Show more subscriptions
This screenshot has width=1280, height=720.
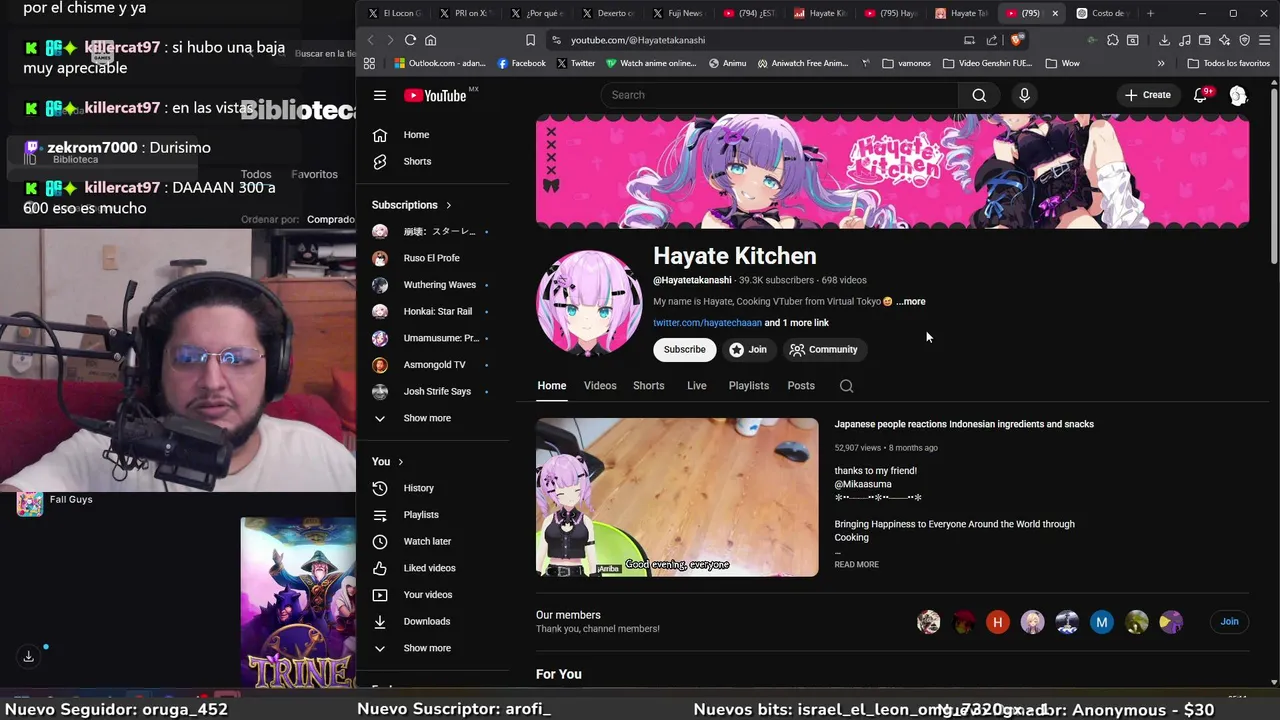tap(426, 418)
